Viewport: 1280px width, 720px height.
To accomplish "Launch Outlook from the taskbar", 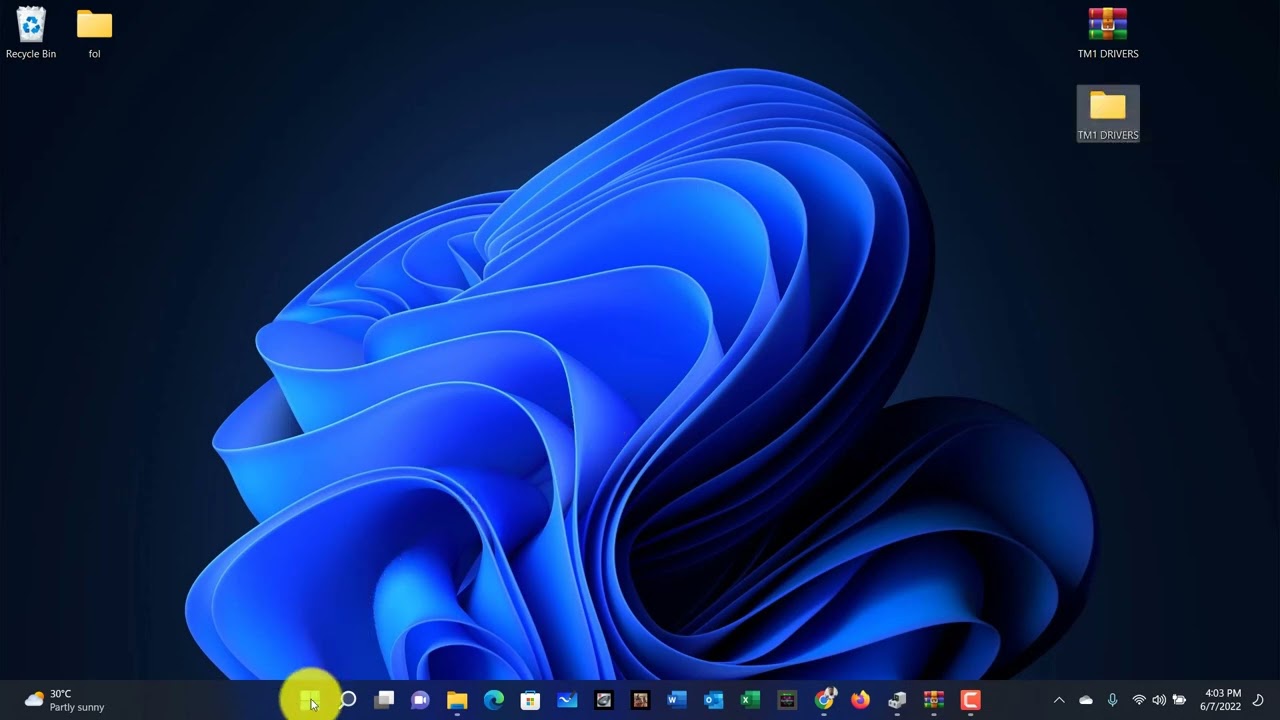I will click(x=713, y=700).
